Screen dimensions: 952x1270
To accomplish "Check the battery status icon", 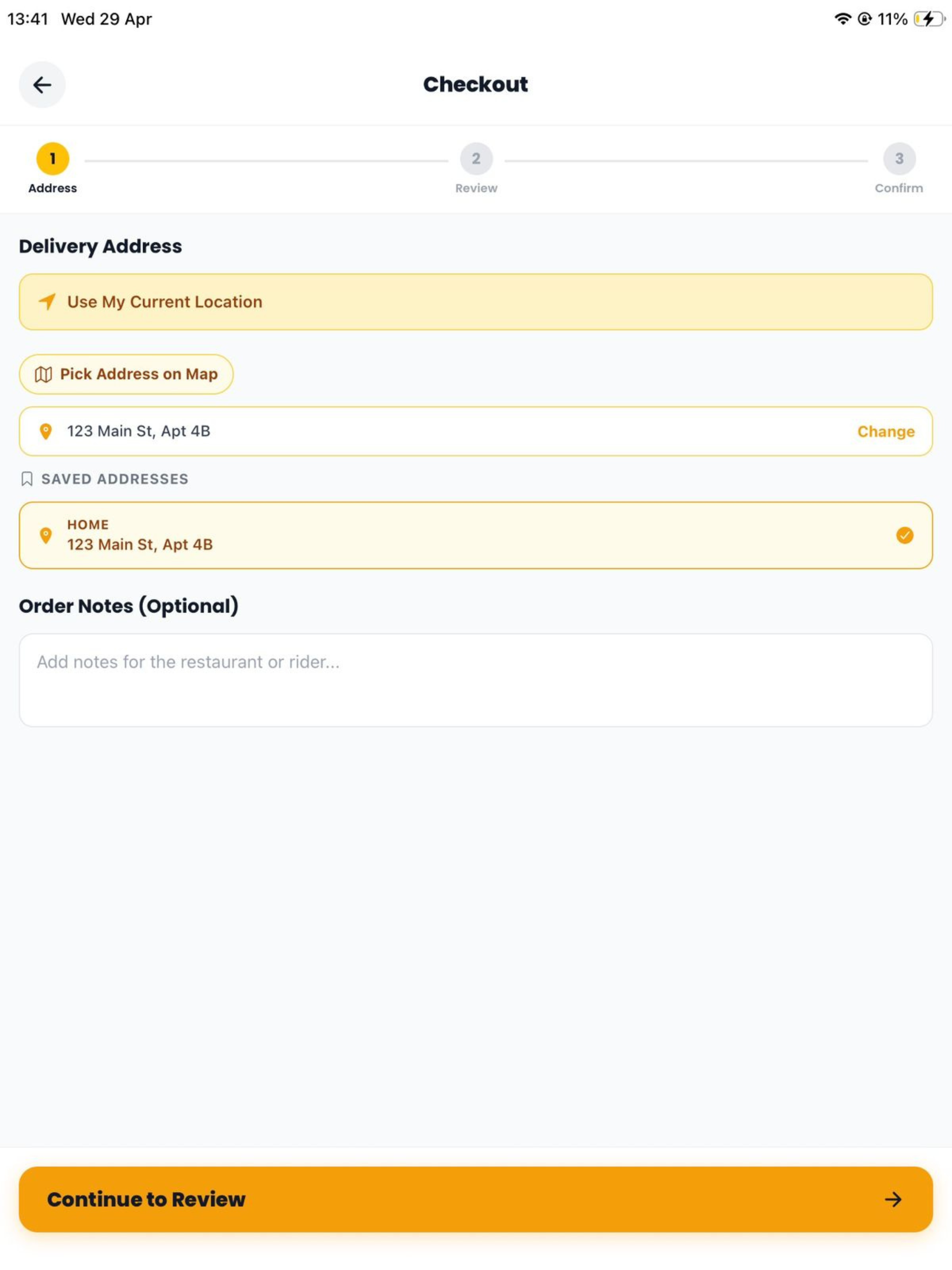I will pyautogui.click(x=929, y=19).
